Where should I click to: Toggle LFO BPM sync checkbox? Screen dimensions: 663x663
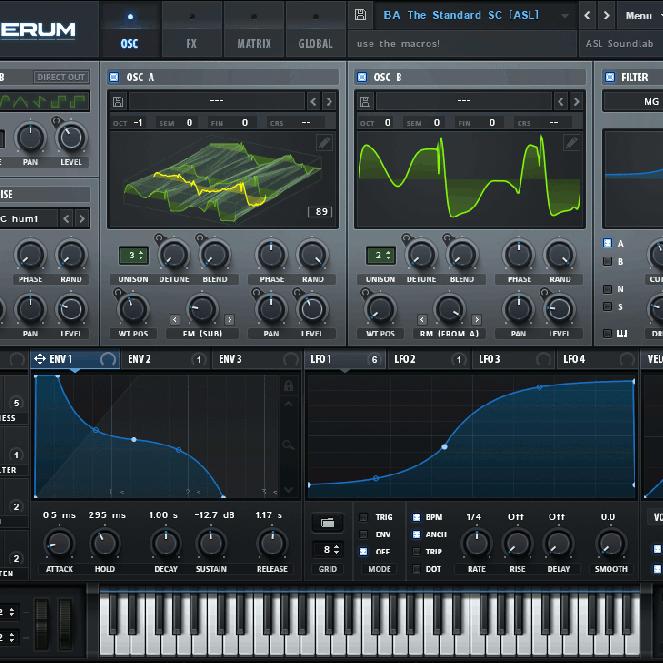[x=416, y=517]
